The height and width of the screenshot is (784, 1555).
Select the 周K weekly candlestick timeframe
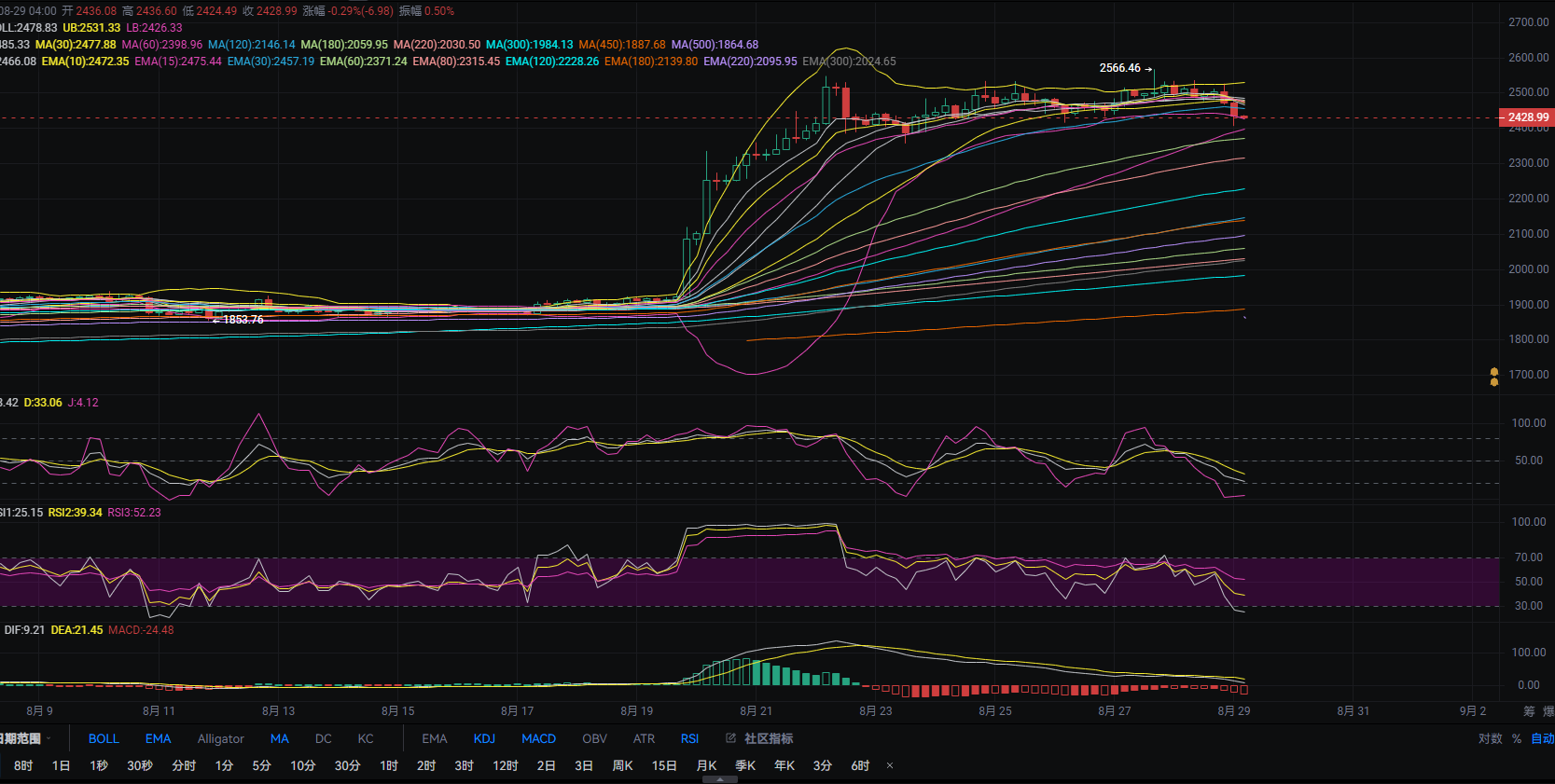pyautogui.click(x=622, y=766)
